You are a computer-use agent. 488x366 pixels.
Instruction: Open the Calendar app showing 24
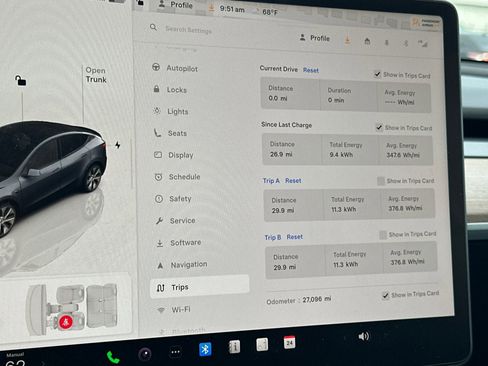[x=289, y=342]
